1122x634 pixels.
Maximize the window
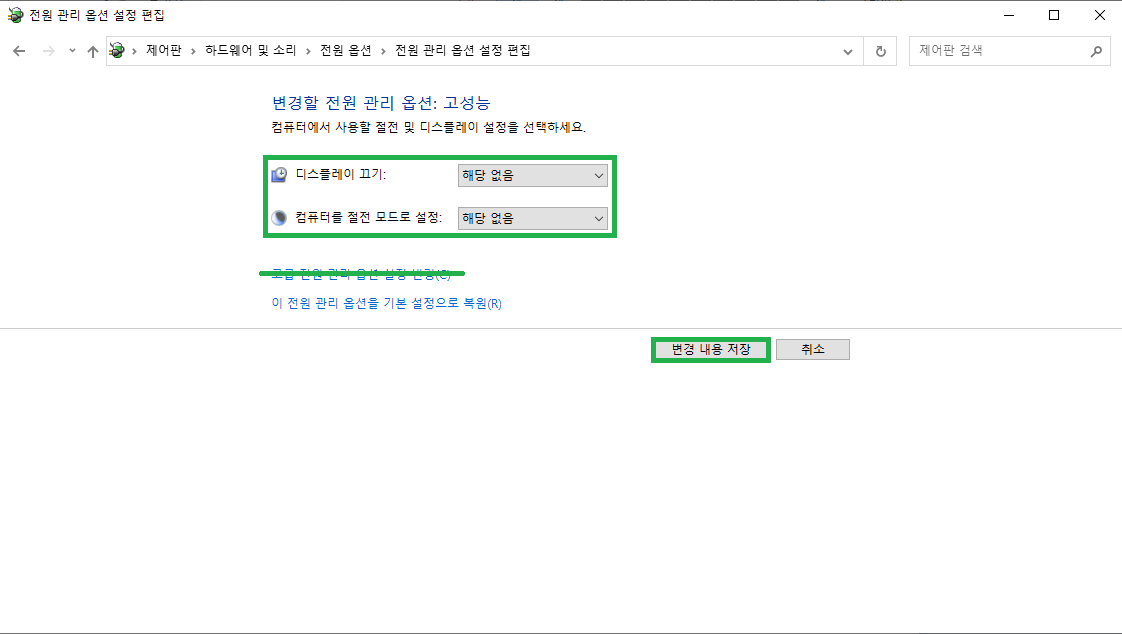pos(1054,15)
